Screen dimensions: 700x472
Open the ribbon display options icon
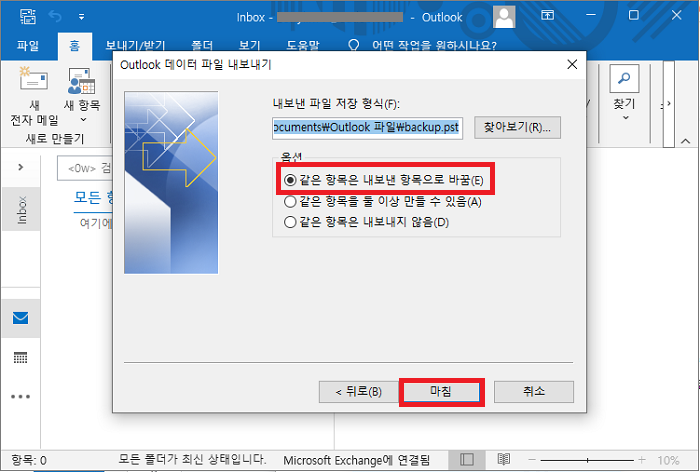(547, 16)
